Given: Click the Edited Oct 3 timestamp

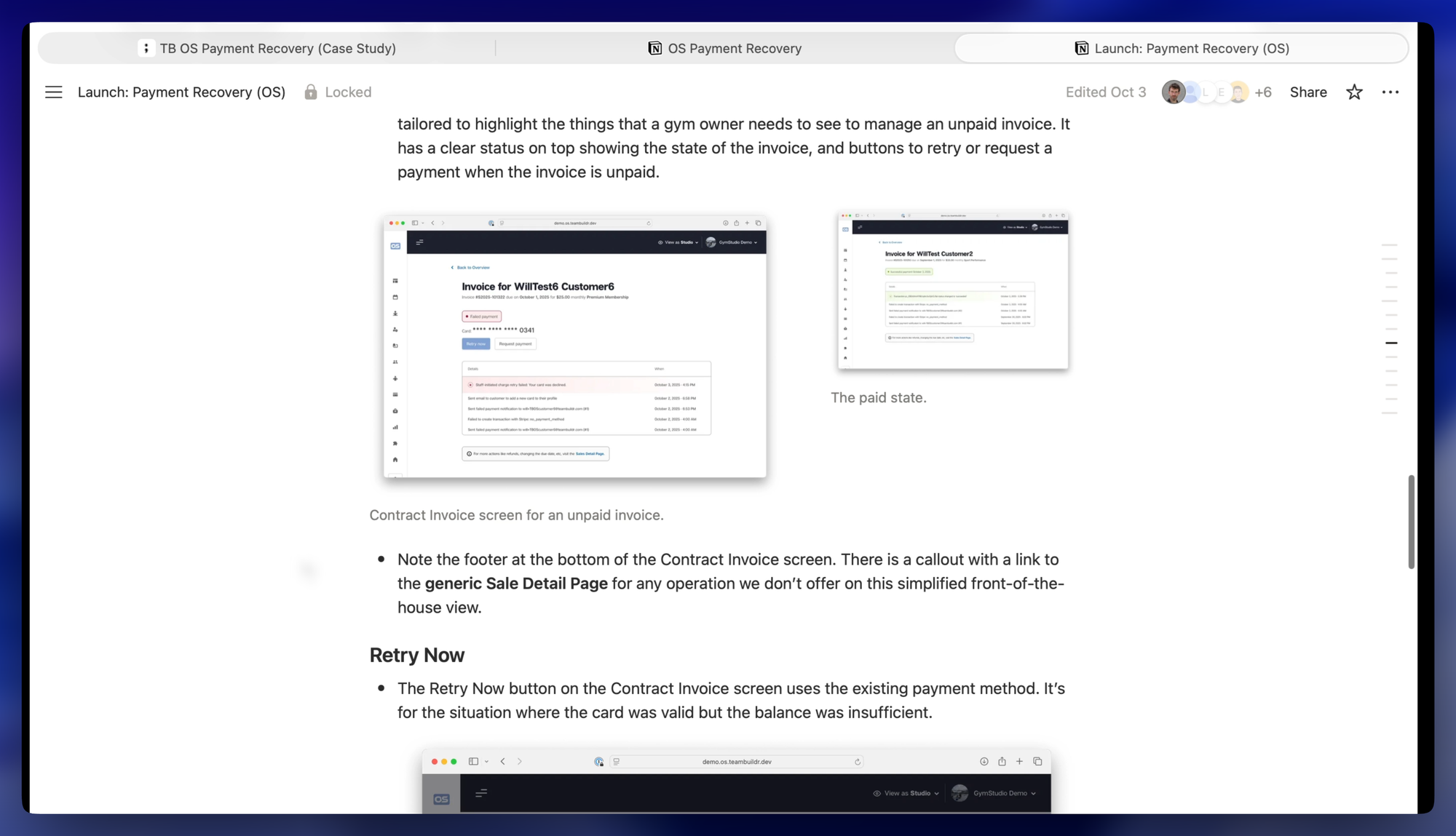Looking at the screenshot, I should 1105,92.
